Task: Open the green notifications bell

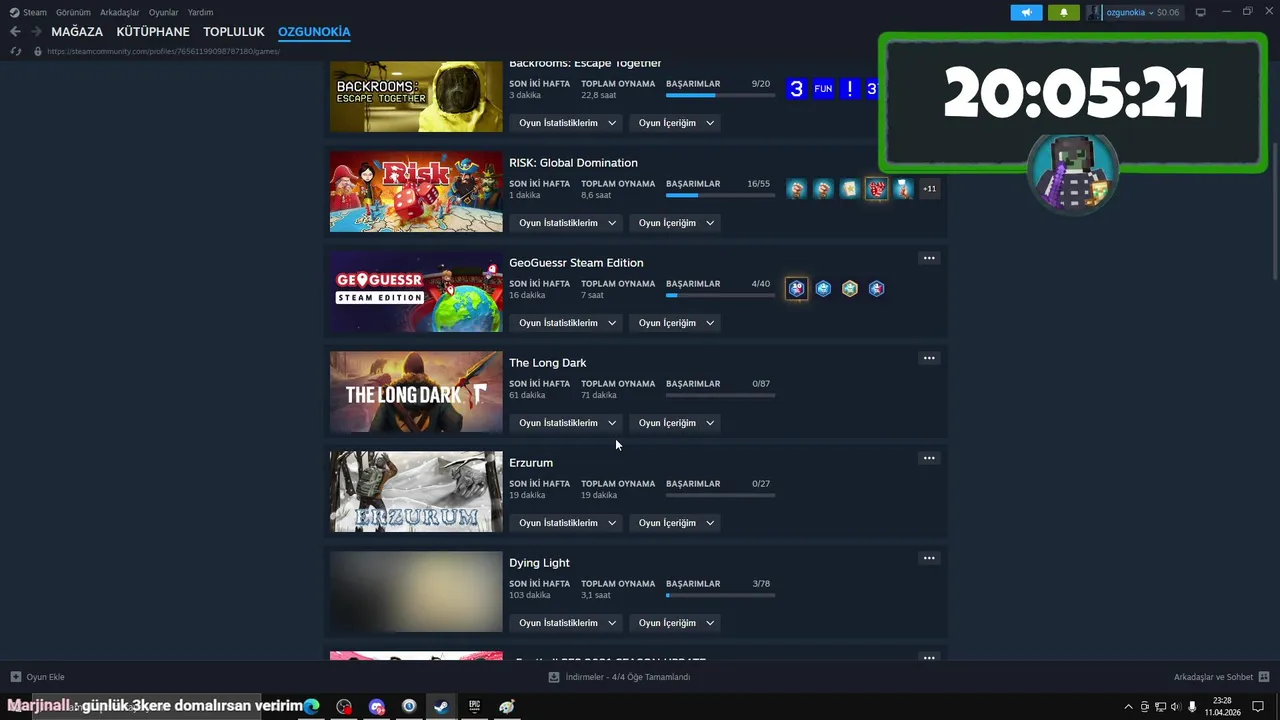Action: (x=1063, y=12)
